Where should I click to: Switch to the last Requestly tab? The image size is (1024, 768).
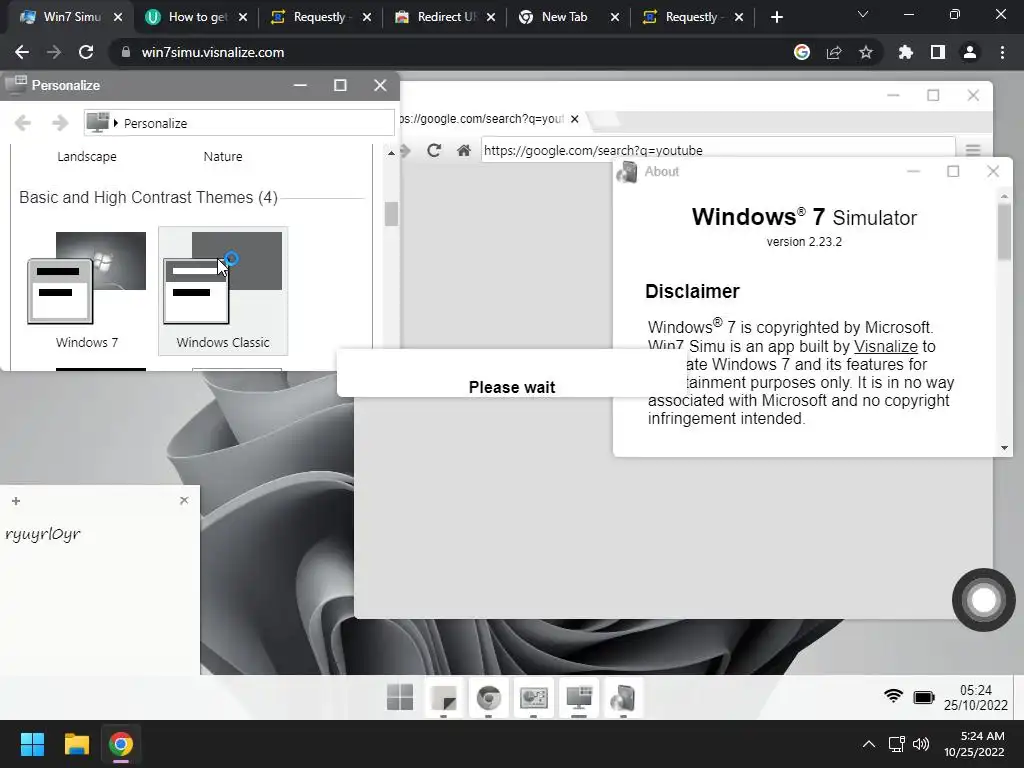(x=692, y=17)
